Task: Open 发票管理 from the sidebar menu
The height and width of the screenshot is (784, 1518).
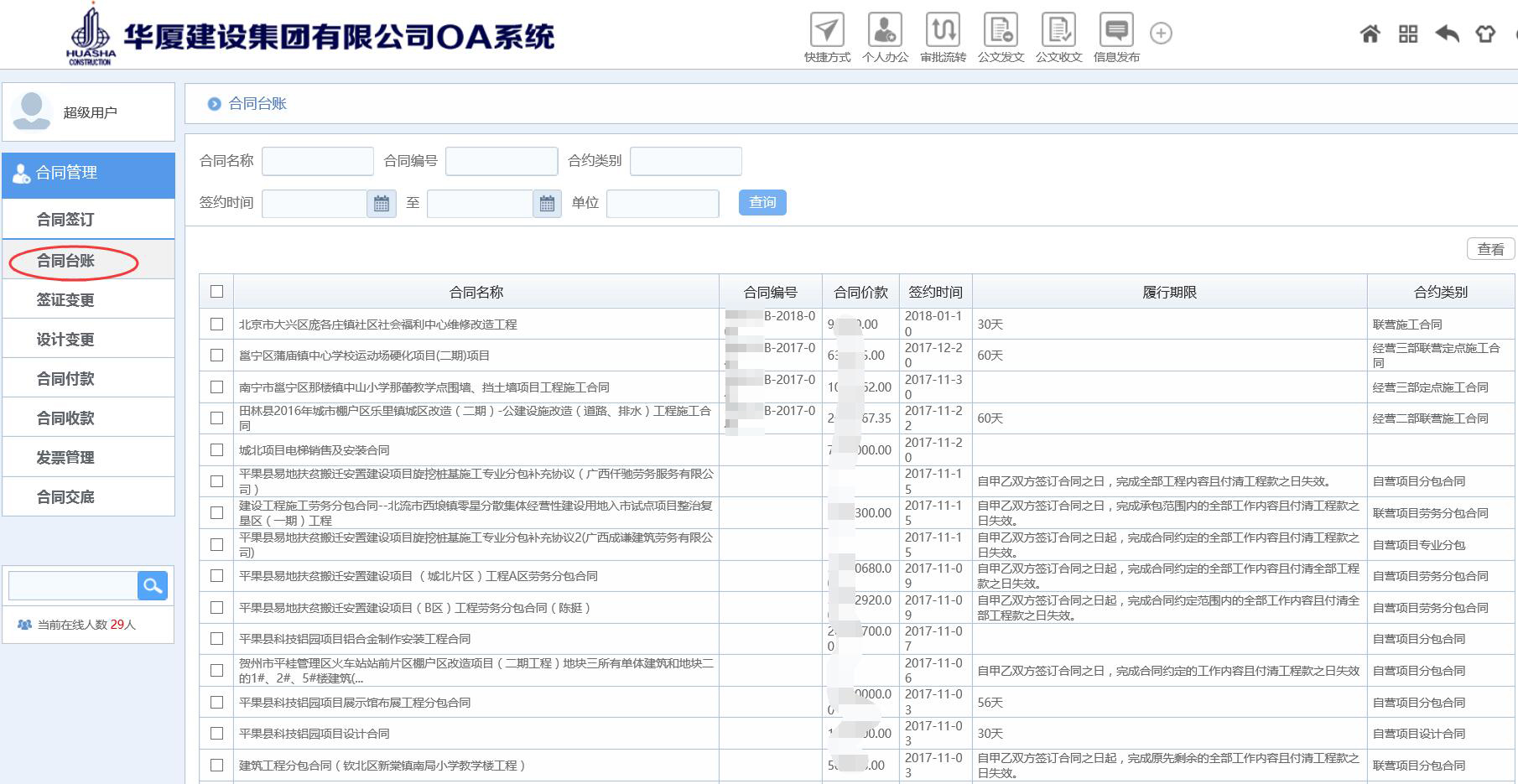Action: (x=65, y=458)
